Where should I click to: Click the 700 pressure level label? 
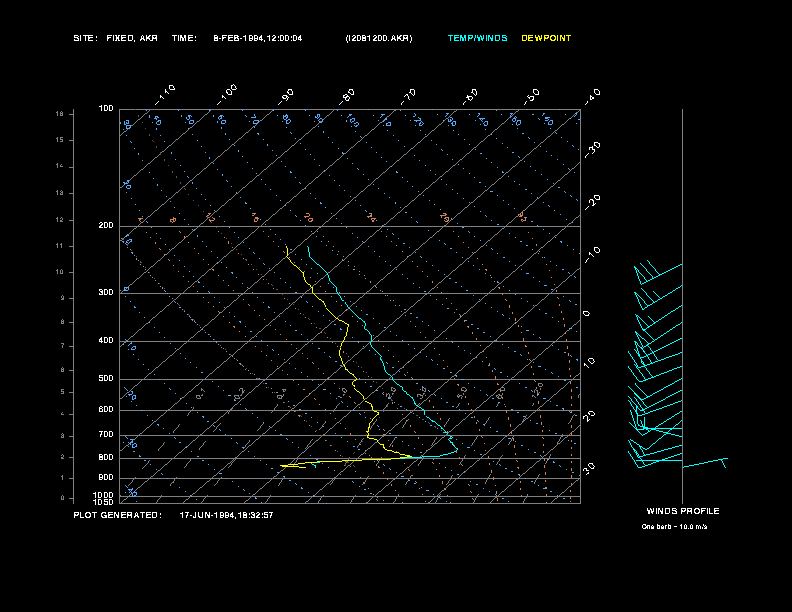106,434
